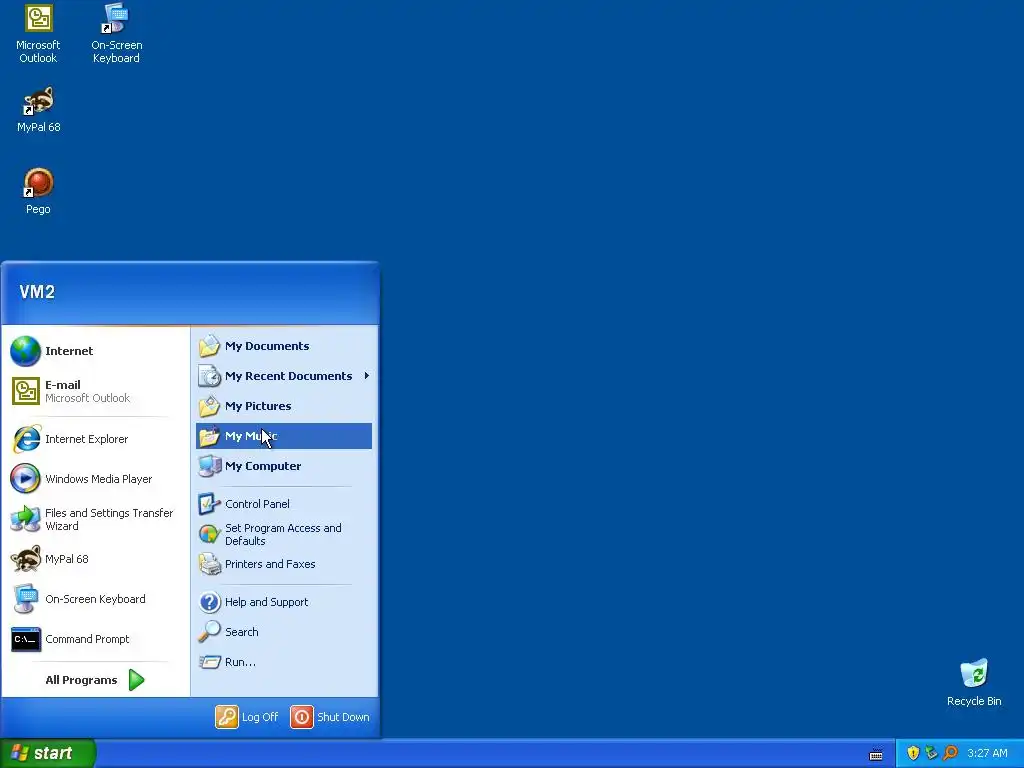Click the Control Panel icon
The height and width of the screenshot is (768, 1024).
click(x=210, y=504)
